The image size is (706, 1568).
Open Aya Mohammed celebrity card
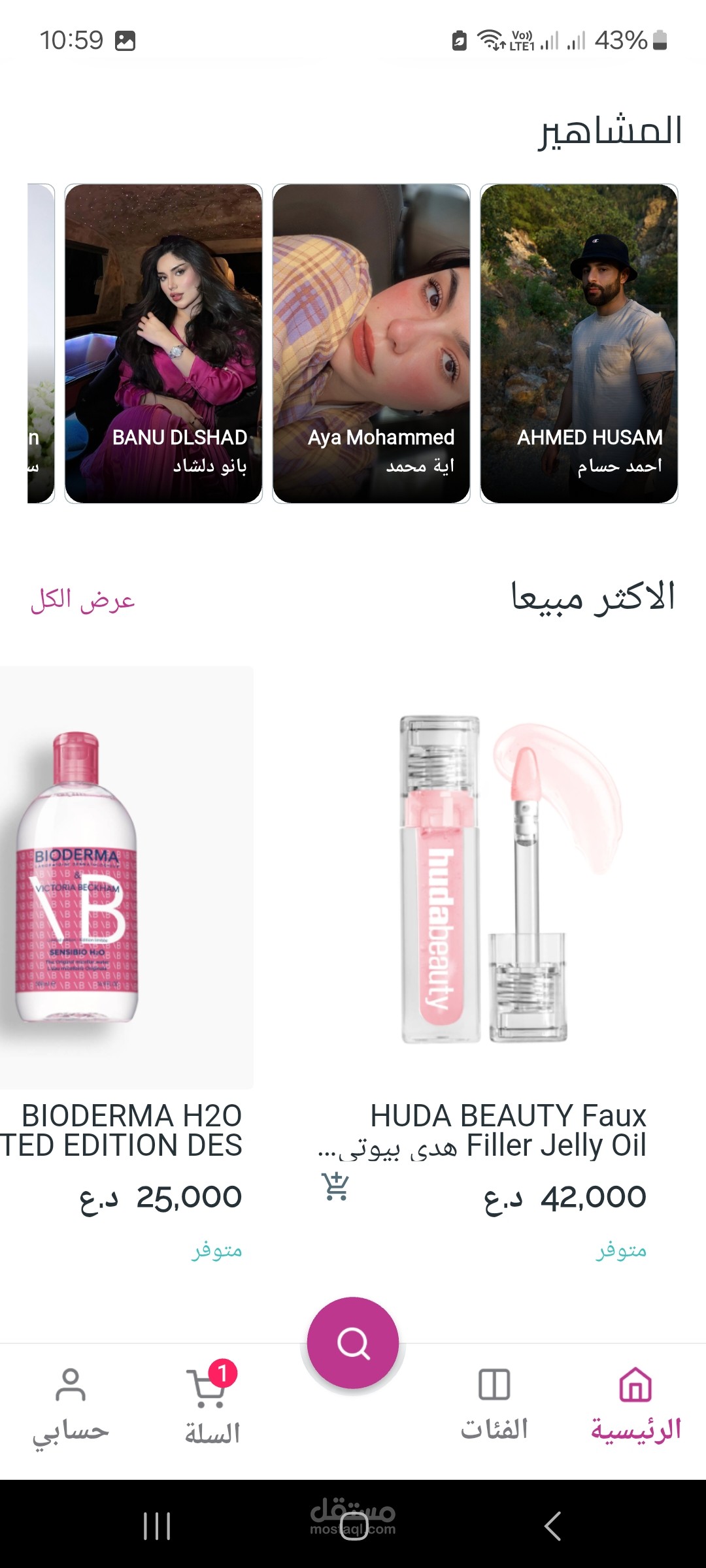[x=371, y=344]
